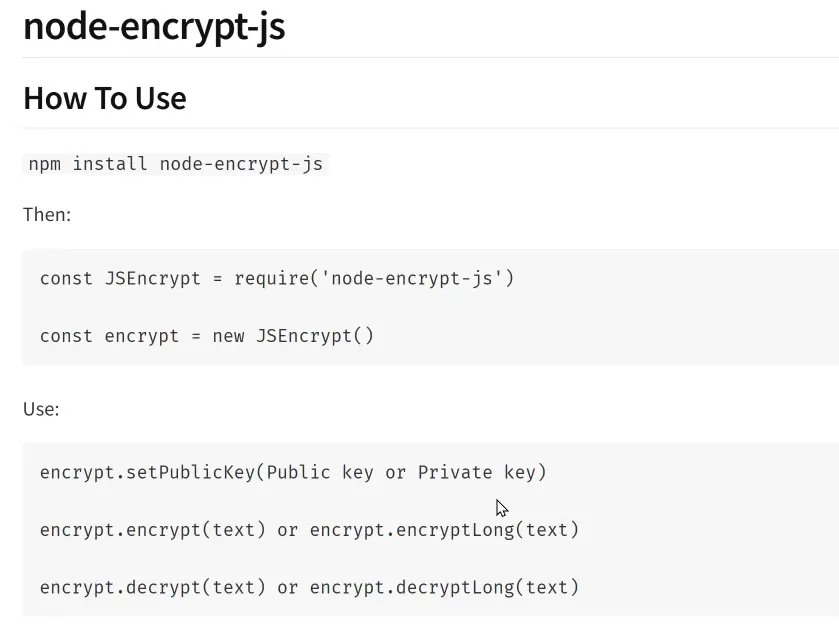Click encrypt.decrypt(text) method call

[152, 587]
